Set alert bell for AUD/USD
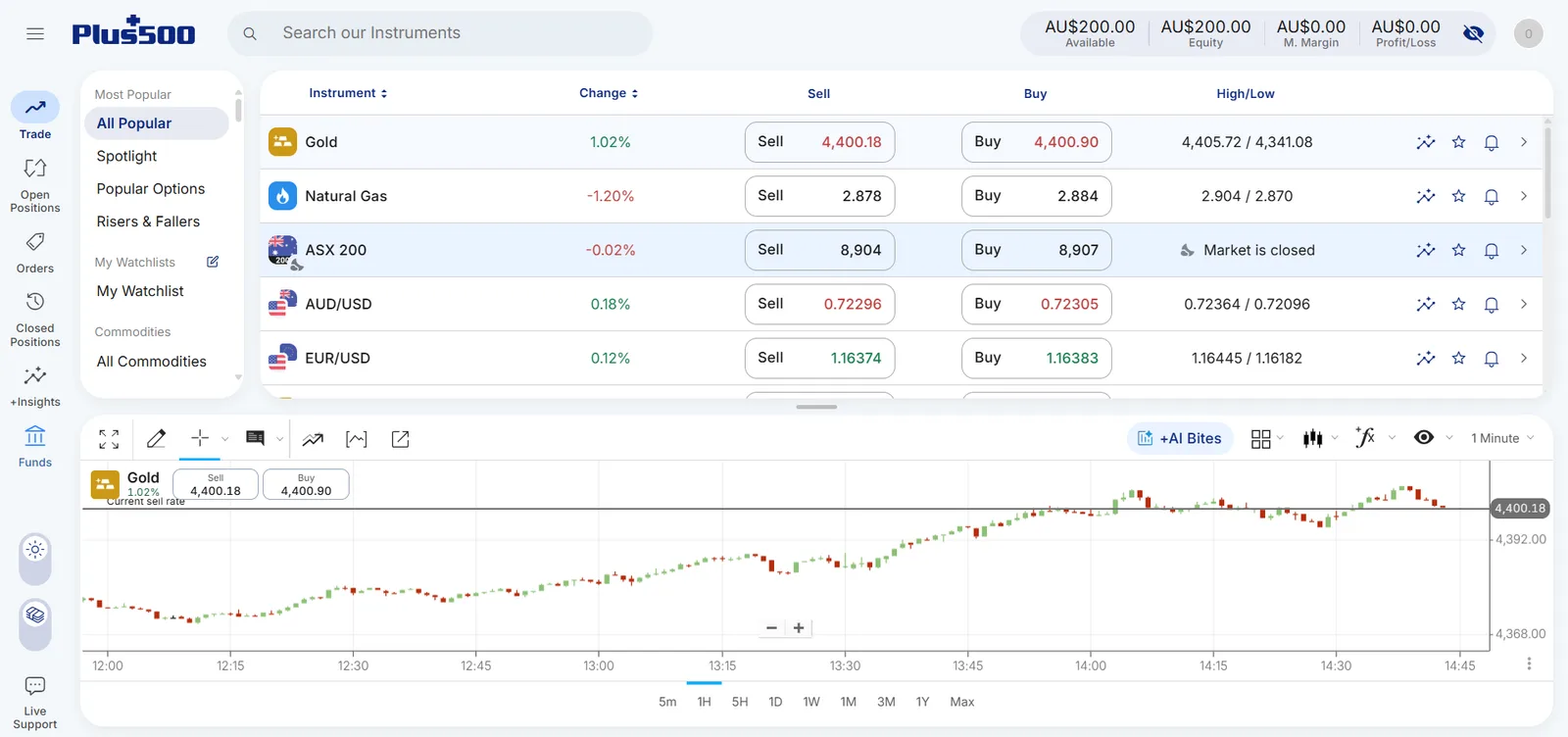1568x737 pixels. coord(1491,304)
